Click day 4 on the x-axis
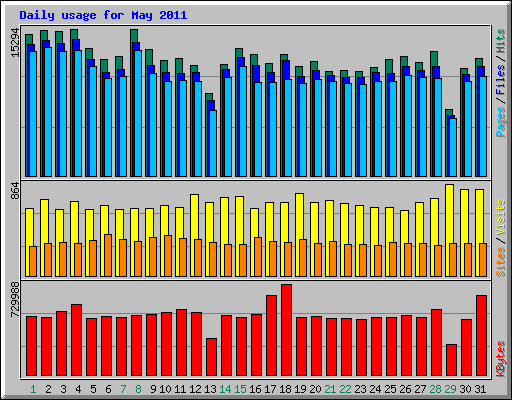This screenshot has height=400, width=512. click(x=78, y=389)
